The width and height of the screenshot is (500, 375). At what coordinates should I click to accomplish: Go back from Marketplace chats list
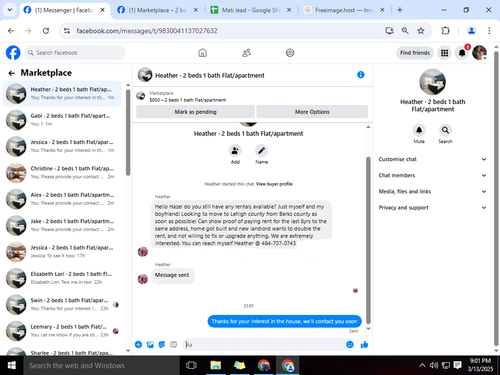tap(12, 73)
